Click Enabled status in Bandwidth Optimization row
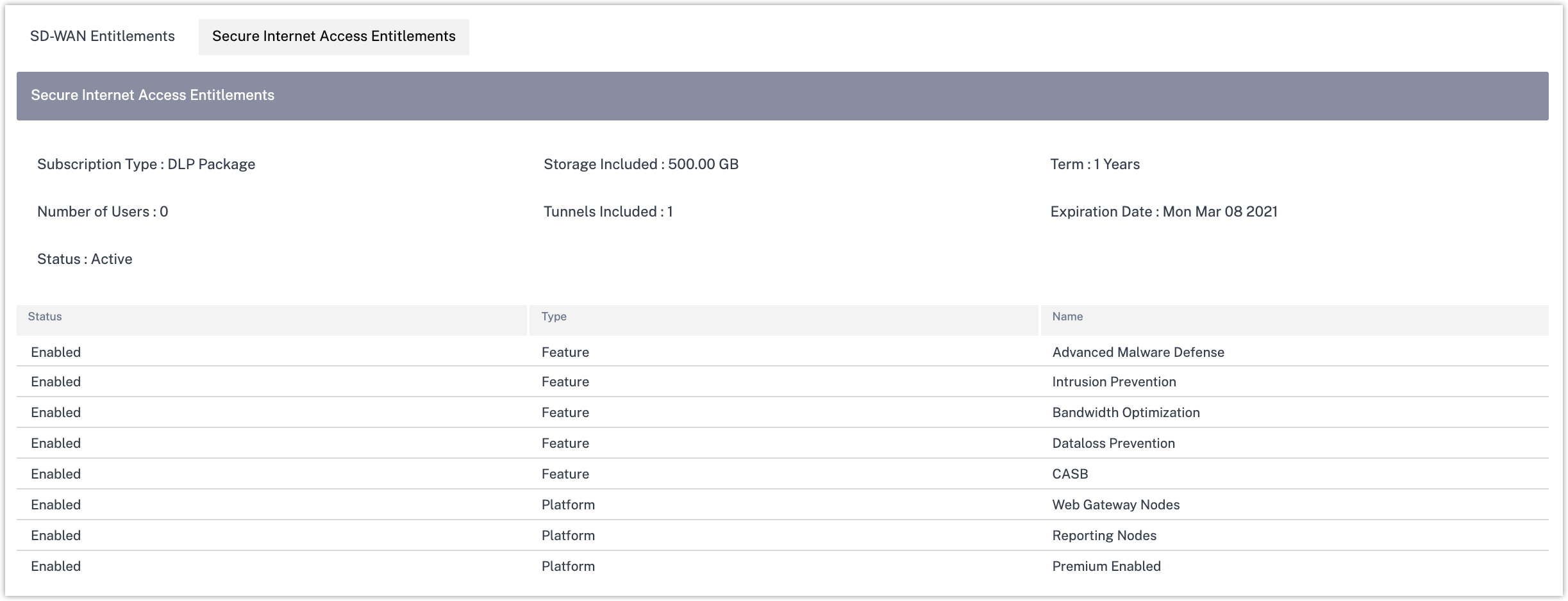 point(56,413)
